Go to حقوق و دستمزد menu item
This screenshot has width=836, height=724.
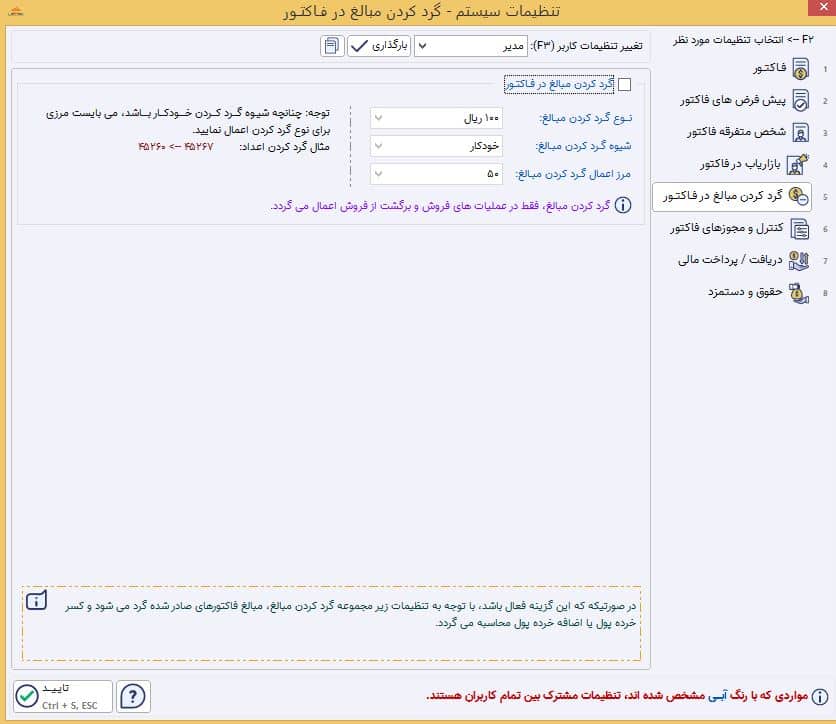(759, 293)
